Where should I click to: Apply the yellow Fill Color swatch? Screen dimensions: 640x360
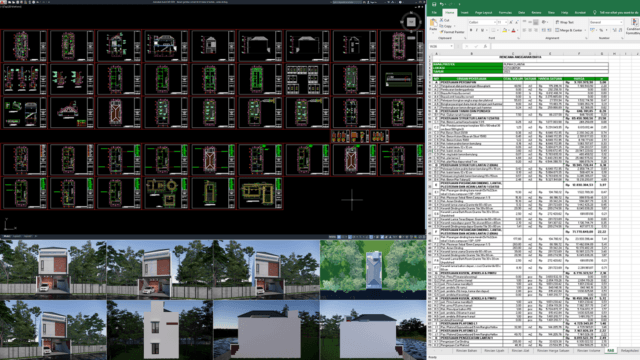point(504,30)
